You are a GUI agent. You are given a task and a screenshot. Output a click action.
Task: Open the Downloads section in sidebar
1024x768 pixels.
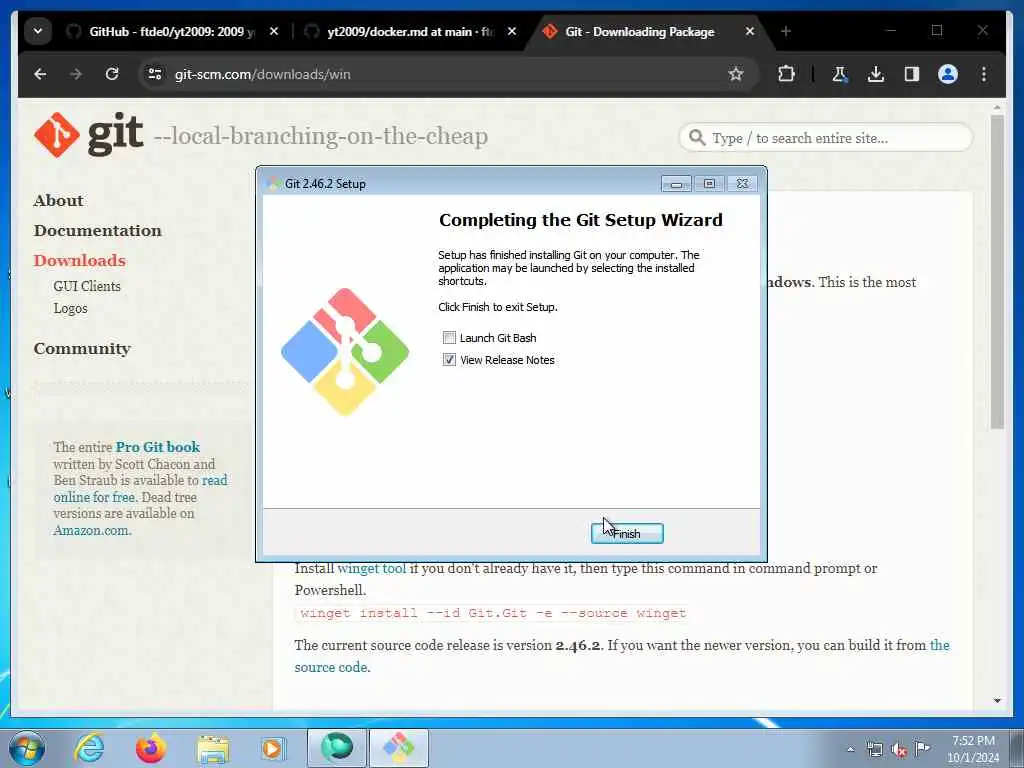coord(80,260)
